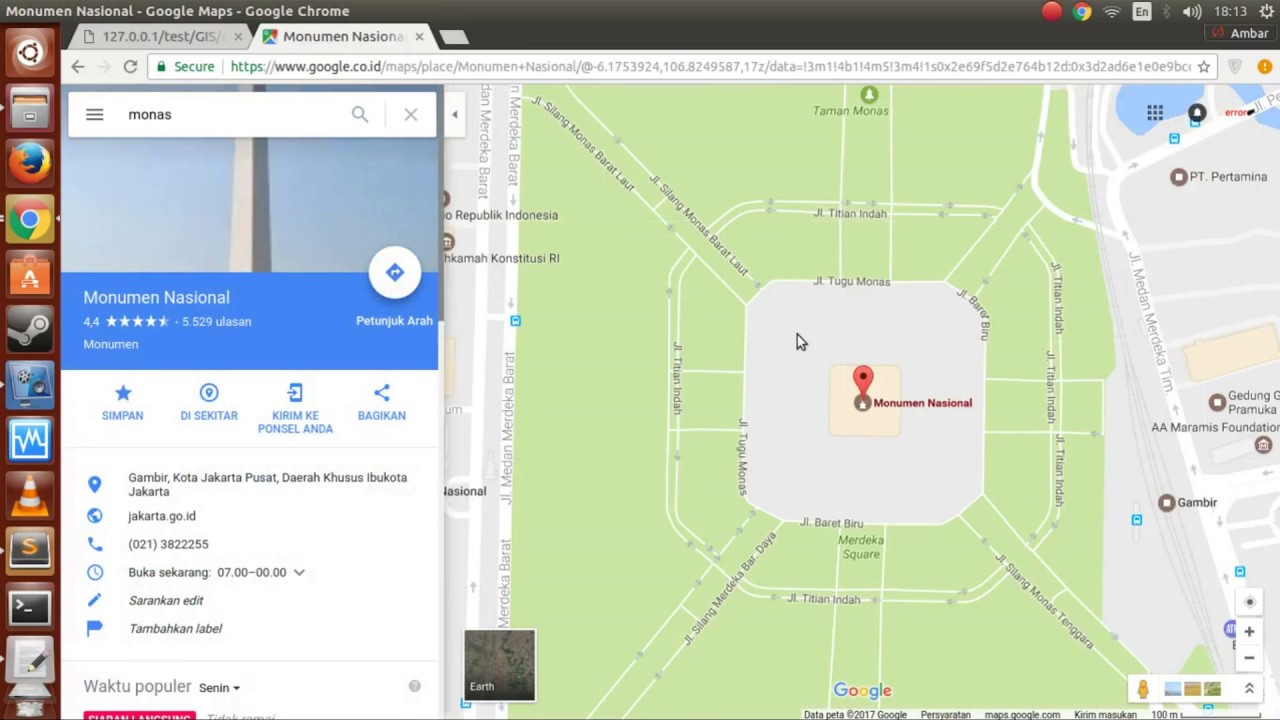
Task: Click Gambir station map marker
Action: coord(1167,502)
